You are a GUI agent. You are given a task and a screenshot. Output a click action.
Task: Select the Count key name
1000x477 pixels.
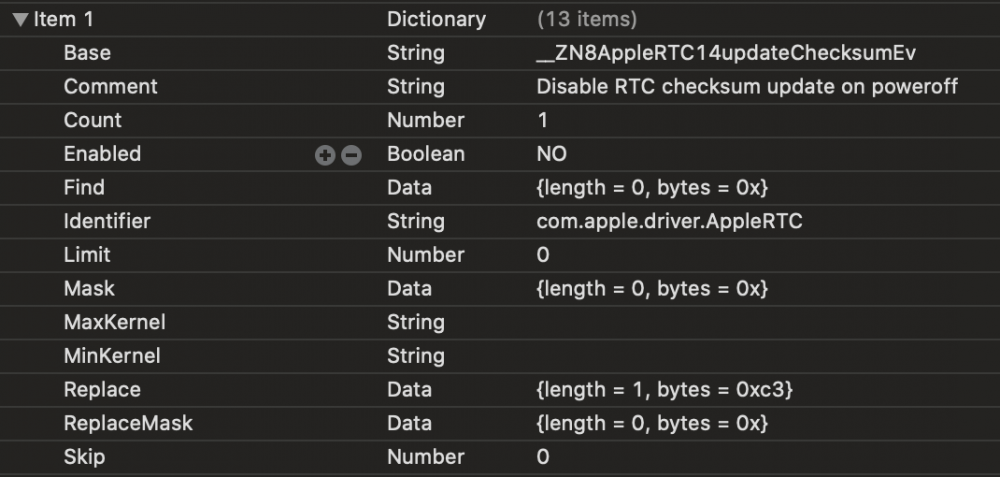click(92, 121)
